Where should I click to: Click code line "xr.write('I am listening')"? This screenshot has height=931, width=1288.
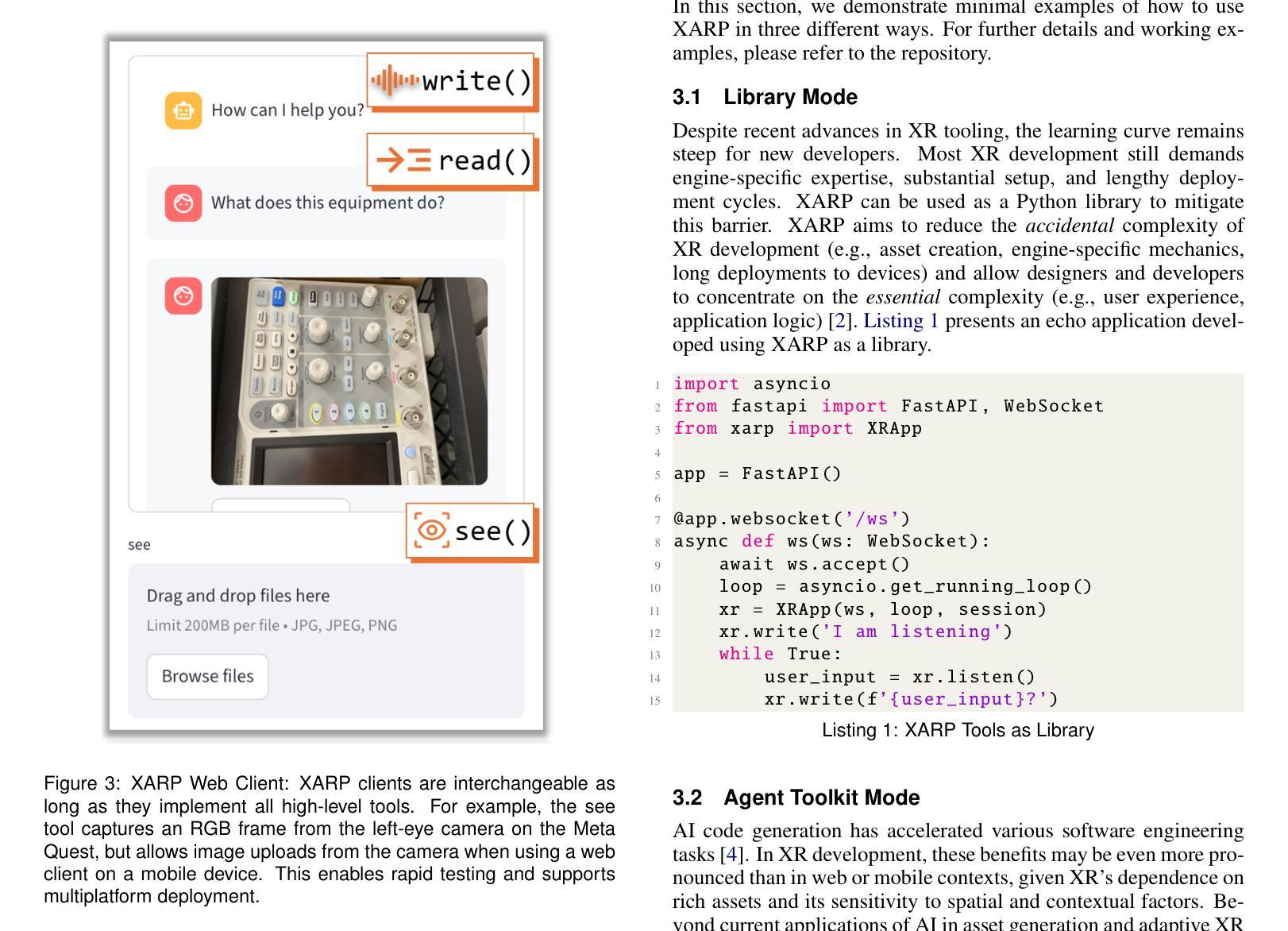point(866,632)
